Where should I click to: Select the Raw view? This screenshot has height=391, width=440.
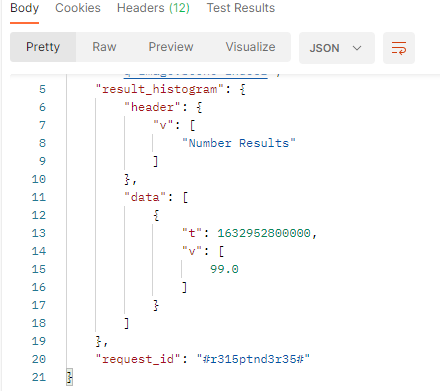pyautogui.click(x=104, y=47)
